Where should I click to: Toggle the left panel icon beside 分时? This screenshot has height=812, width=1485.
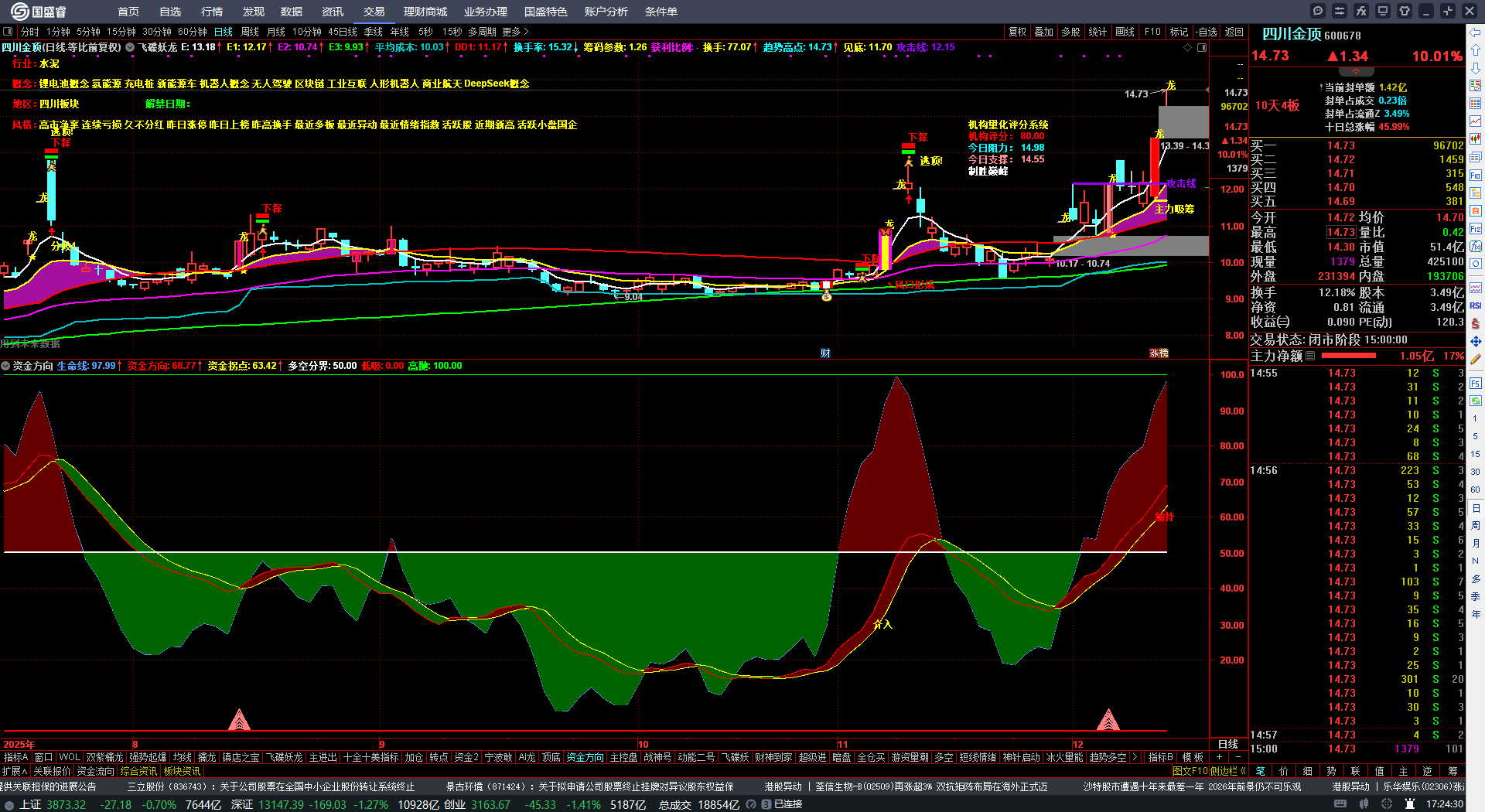point(9,32)
